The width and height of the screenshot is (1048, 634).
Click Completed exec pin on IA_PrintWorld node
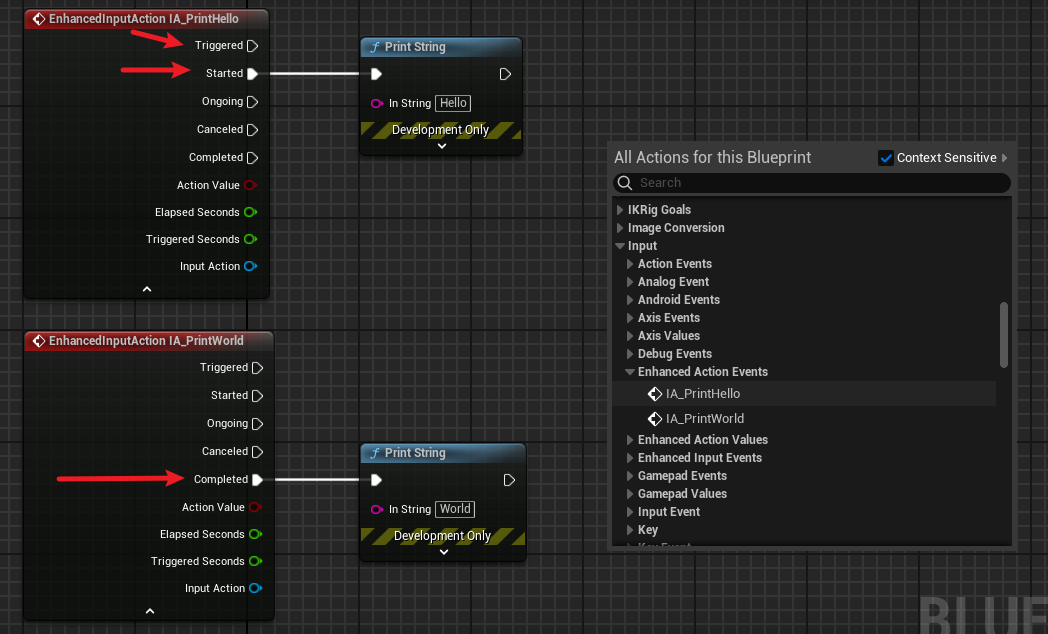(x=257, y=480)
